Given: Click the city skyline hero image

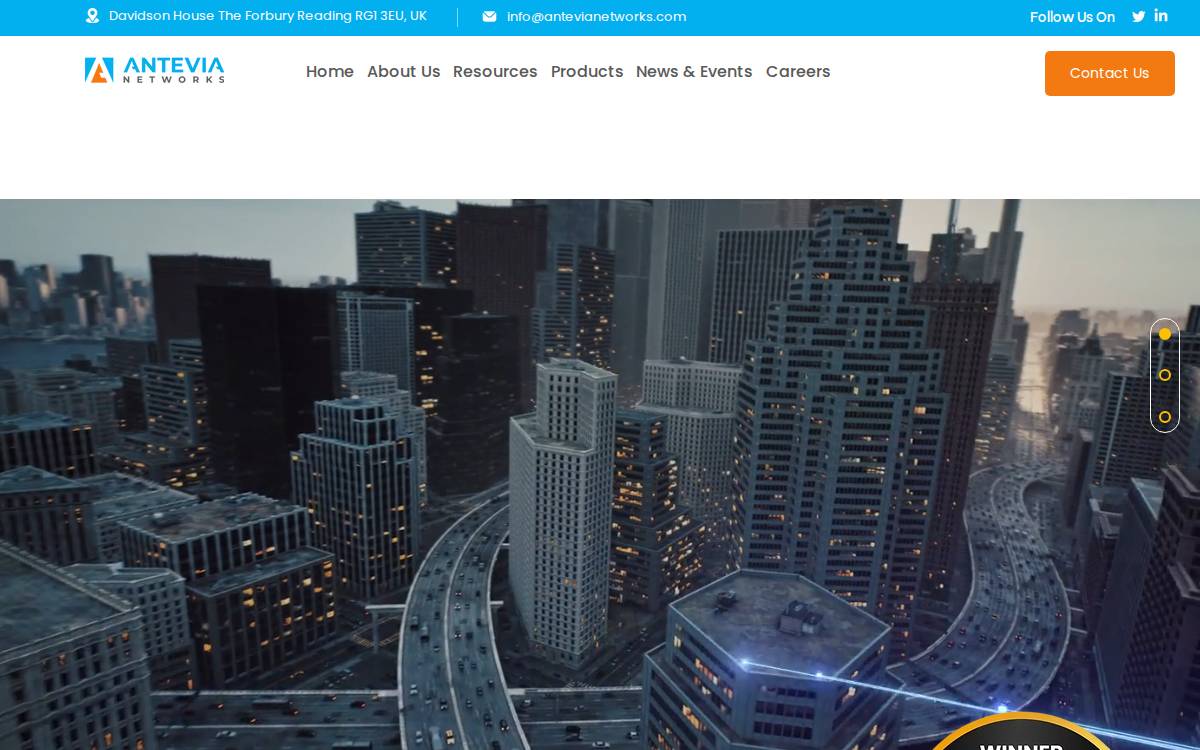Looking at the screenshot, I should [x=600, y=474].
